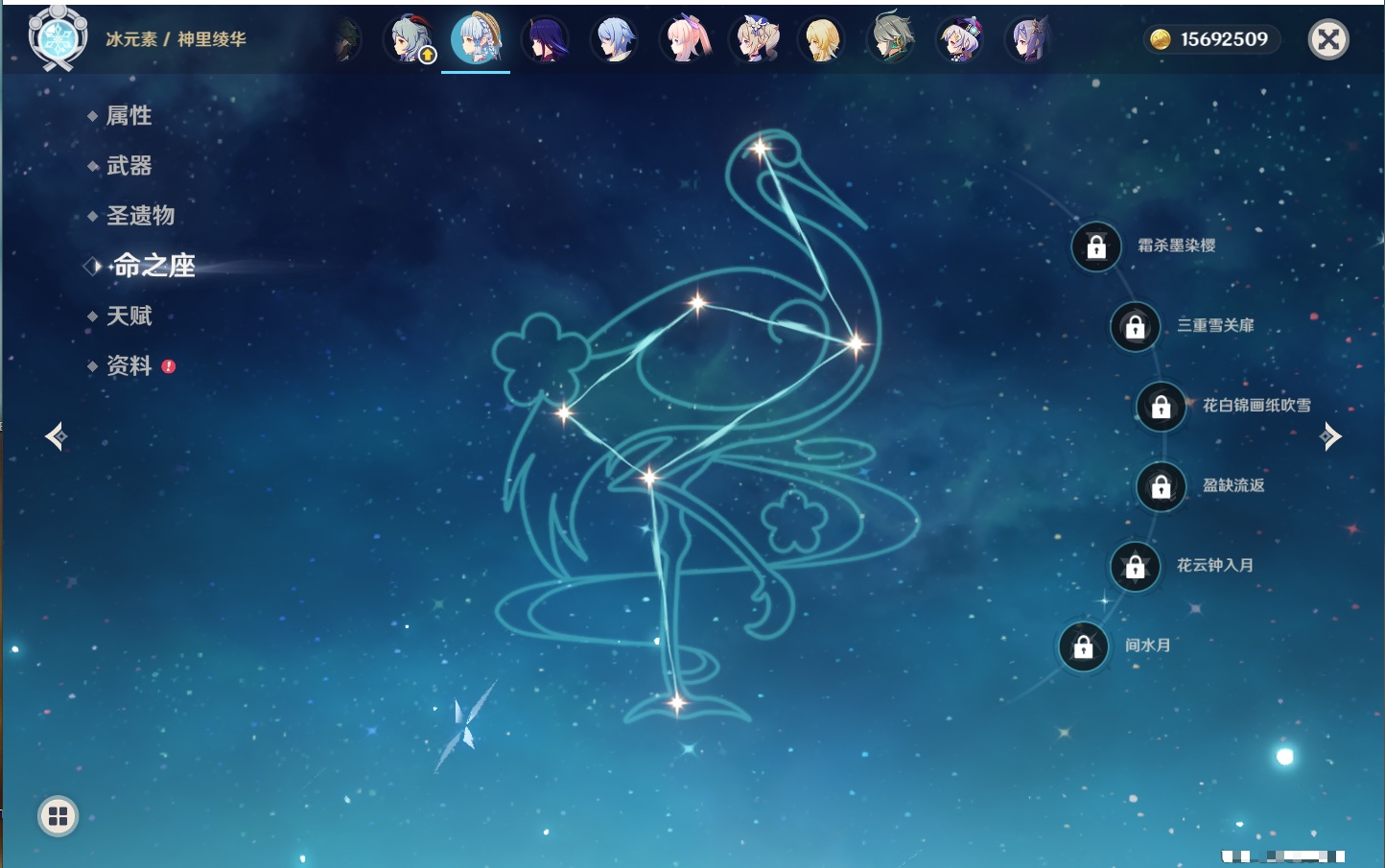Open the 圣遗物 artifacts menu
The height and width of the screenshot is (868, 1385).
(x=140, y=216)
